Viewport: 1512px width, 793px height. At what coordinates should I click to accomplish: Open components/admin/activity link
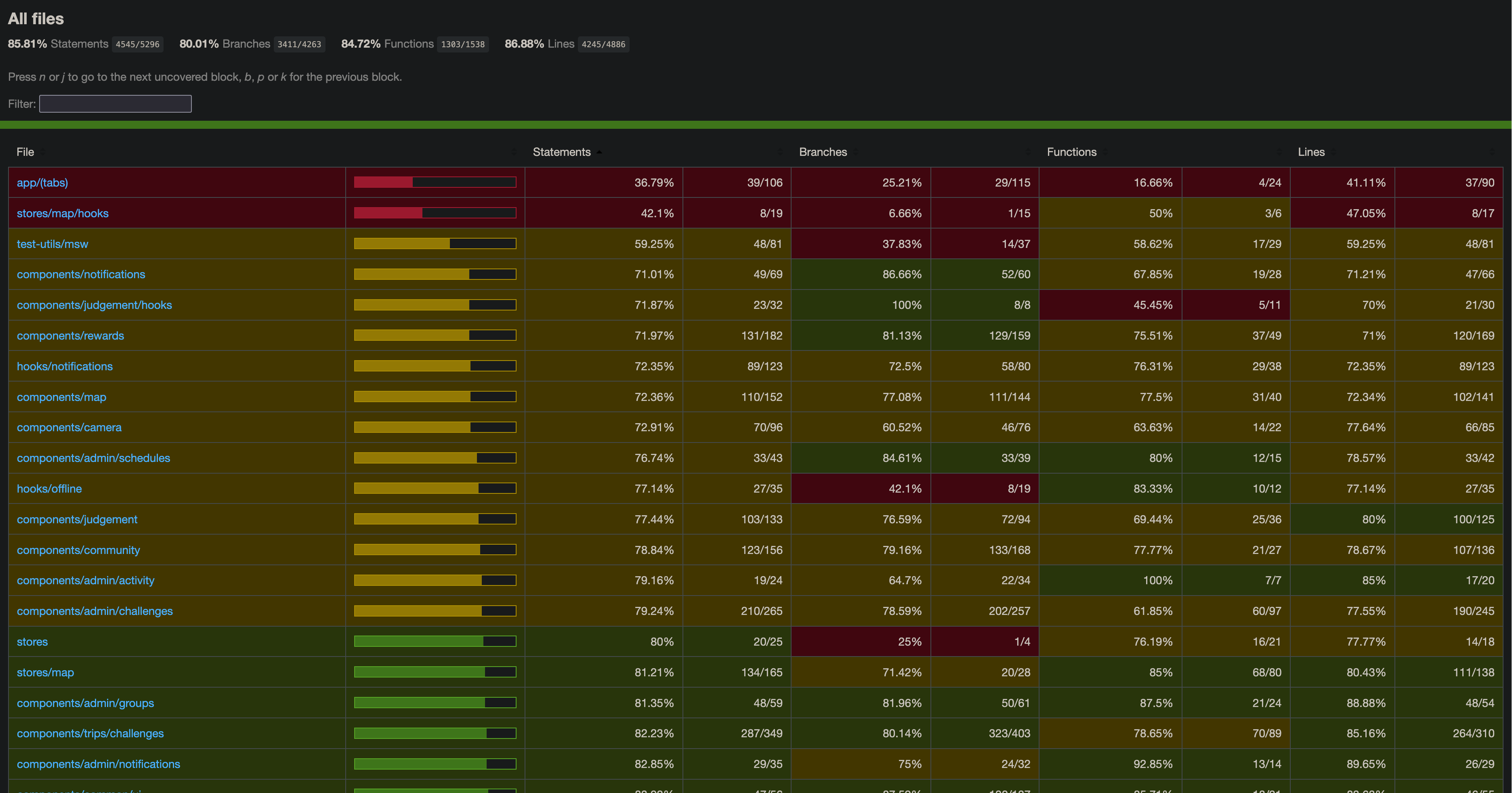click(86, 580)
